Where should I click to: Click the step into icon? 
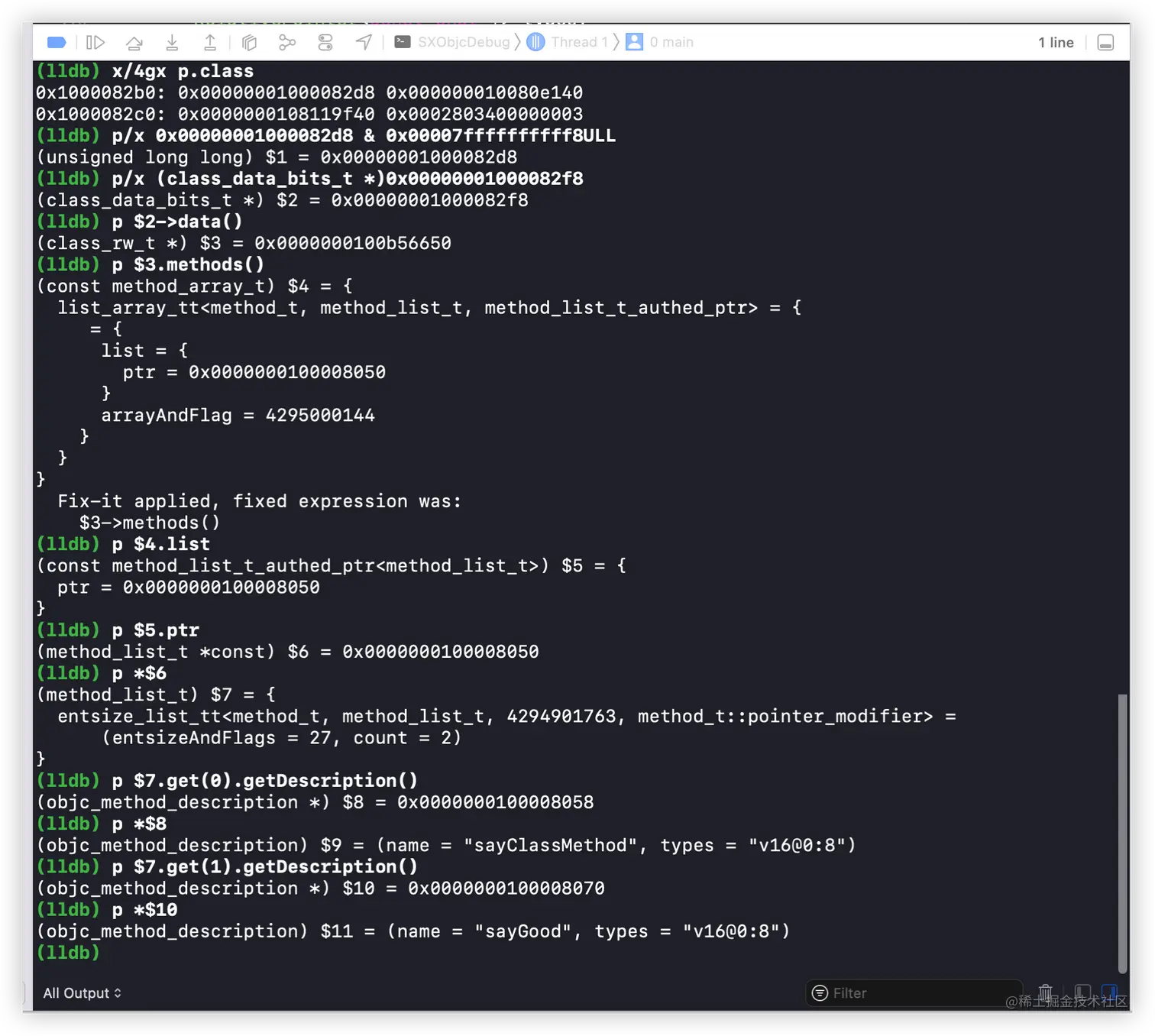click(x=173, y=42)
